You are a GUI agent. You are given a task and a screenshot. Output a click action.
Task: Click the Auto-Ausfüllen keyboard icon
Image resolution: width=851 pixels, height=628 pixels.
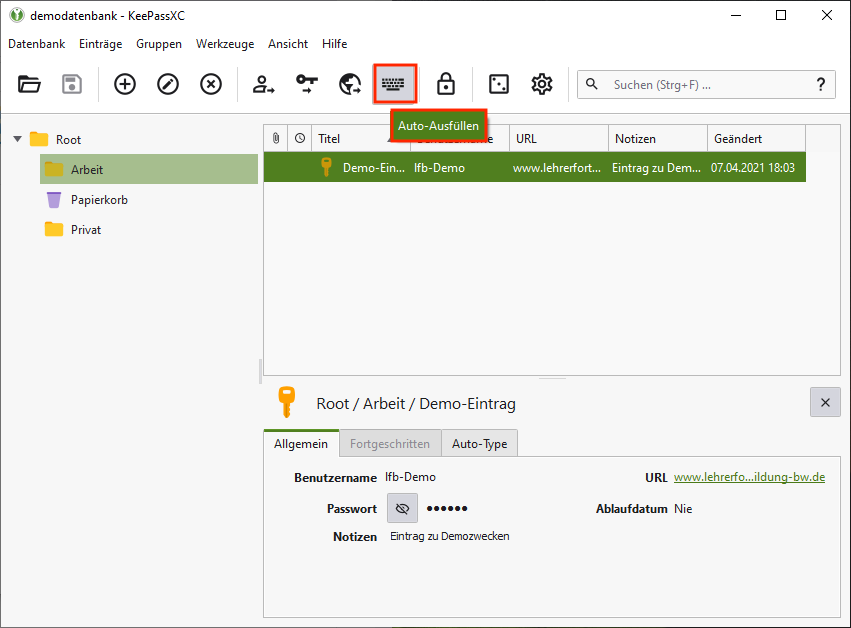click(x=395, y=84)
